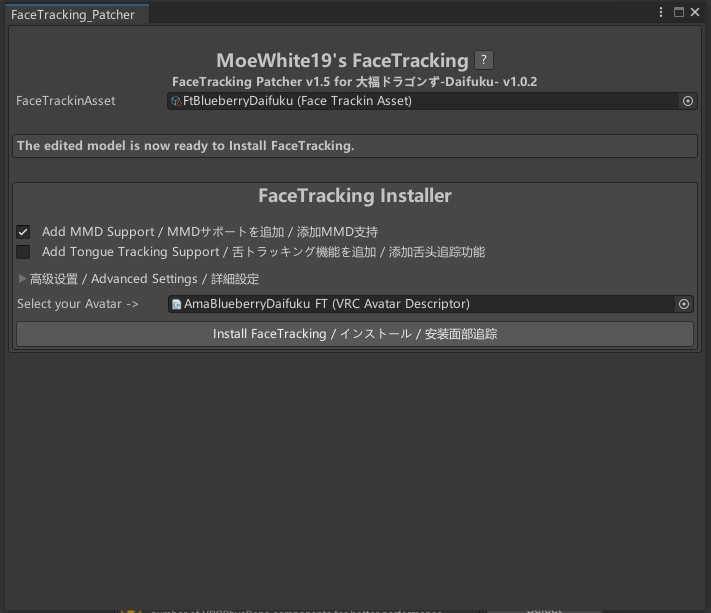Click Install FaceTracking button
Screen dimensions: 711x613
[x=355, y=334]
